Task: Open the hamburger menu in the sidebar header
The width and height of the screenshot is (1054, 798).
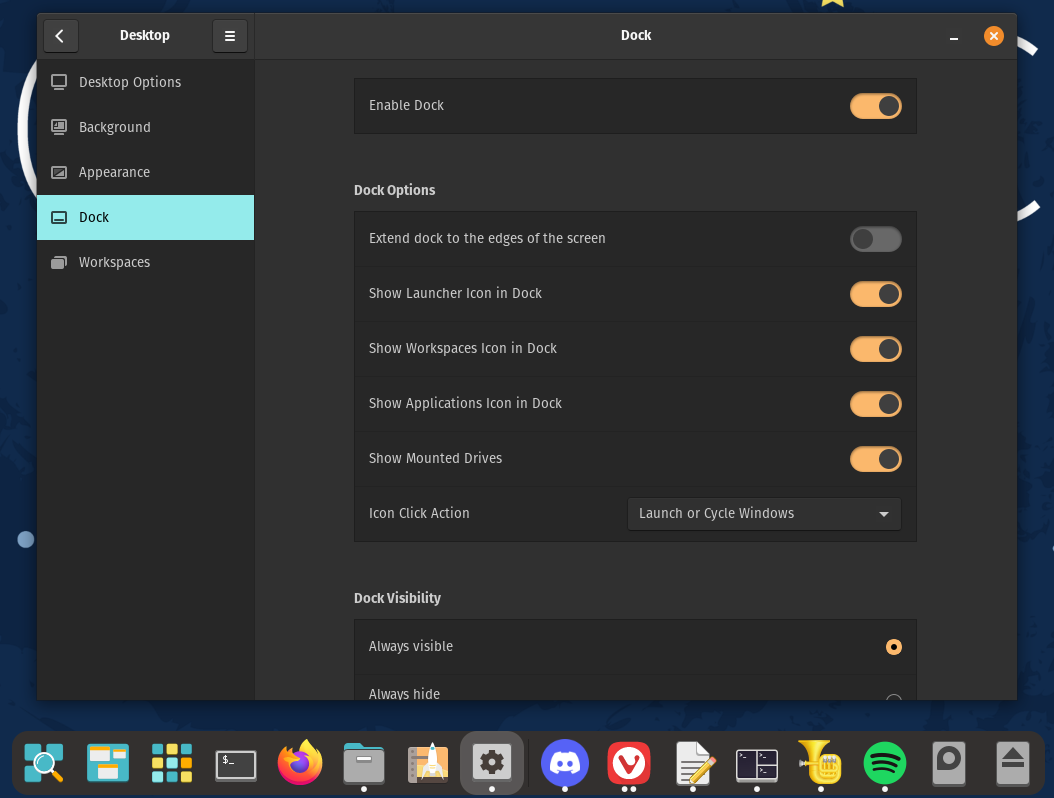Action: click(229, 35)
